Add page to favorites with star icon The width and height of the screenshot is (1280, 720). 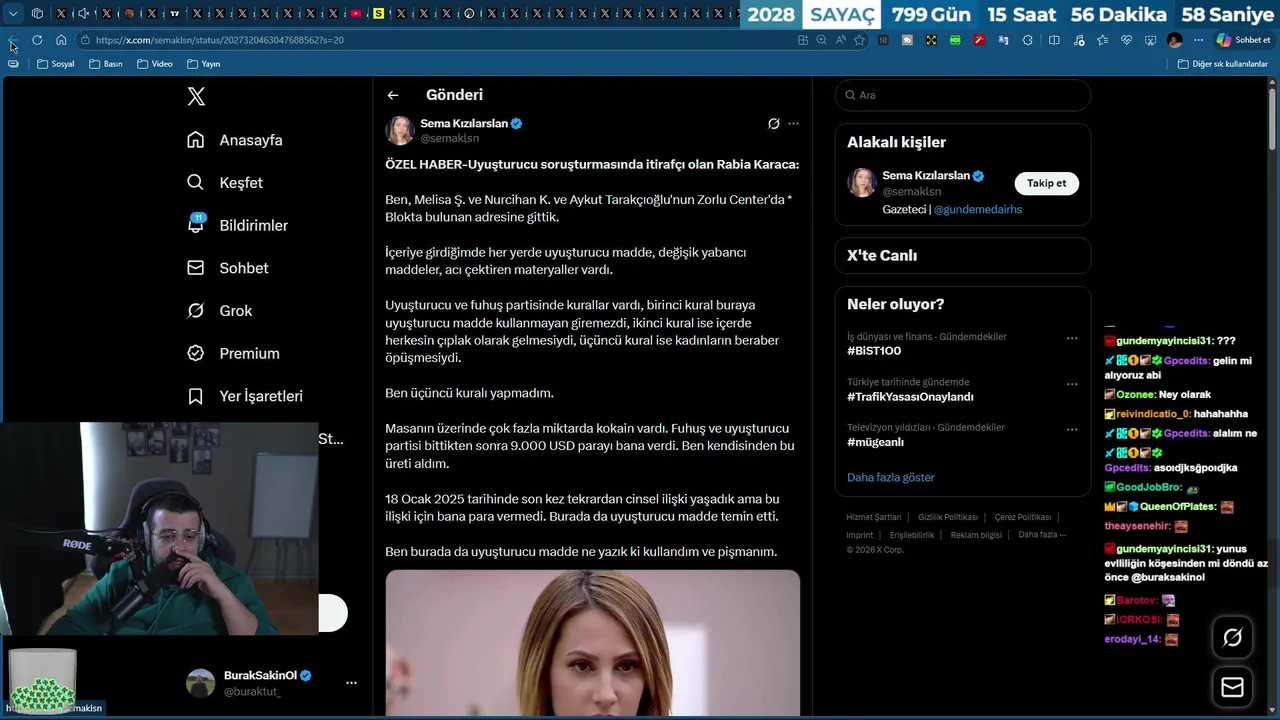click(859, 40)
